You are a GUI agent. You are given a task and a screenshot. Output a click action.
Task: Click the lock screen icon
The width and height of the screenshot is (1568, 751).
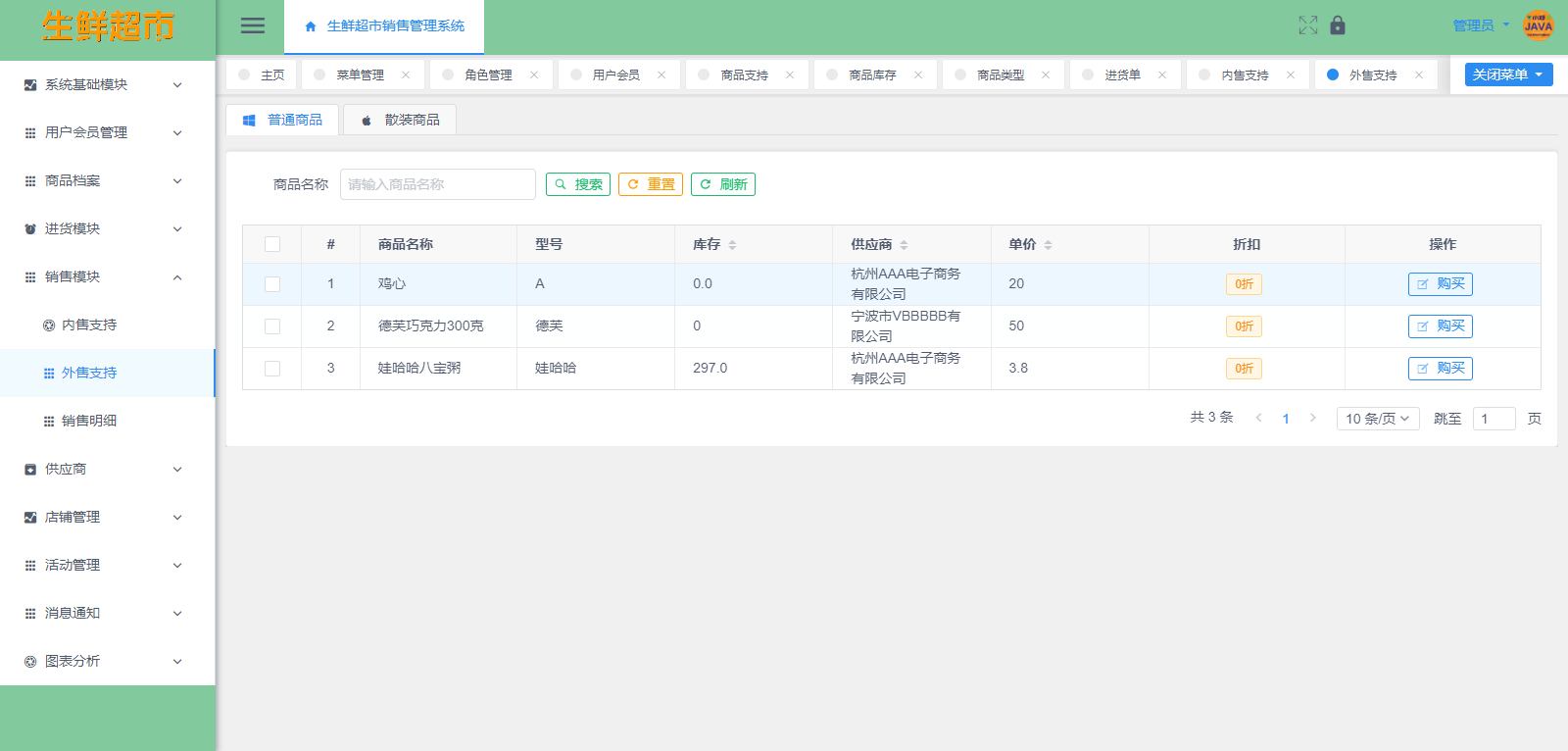1338,25
